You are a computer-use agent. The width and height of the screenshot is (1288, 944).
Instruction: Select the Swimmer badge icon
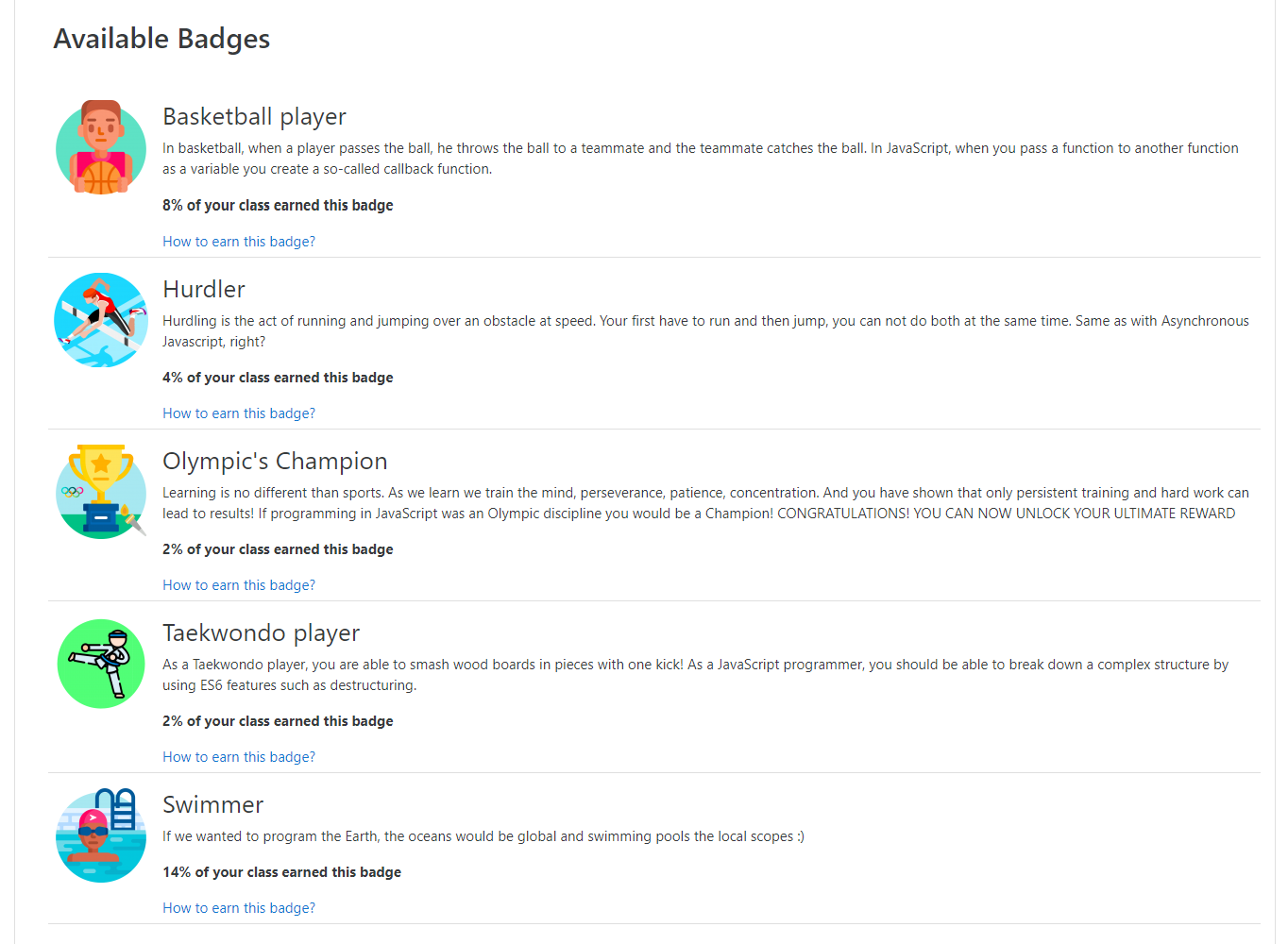101,835
